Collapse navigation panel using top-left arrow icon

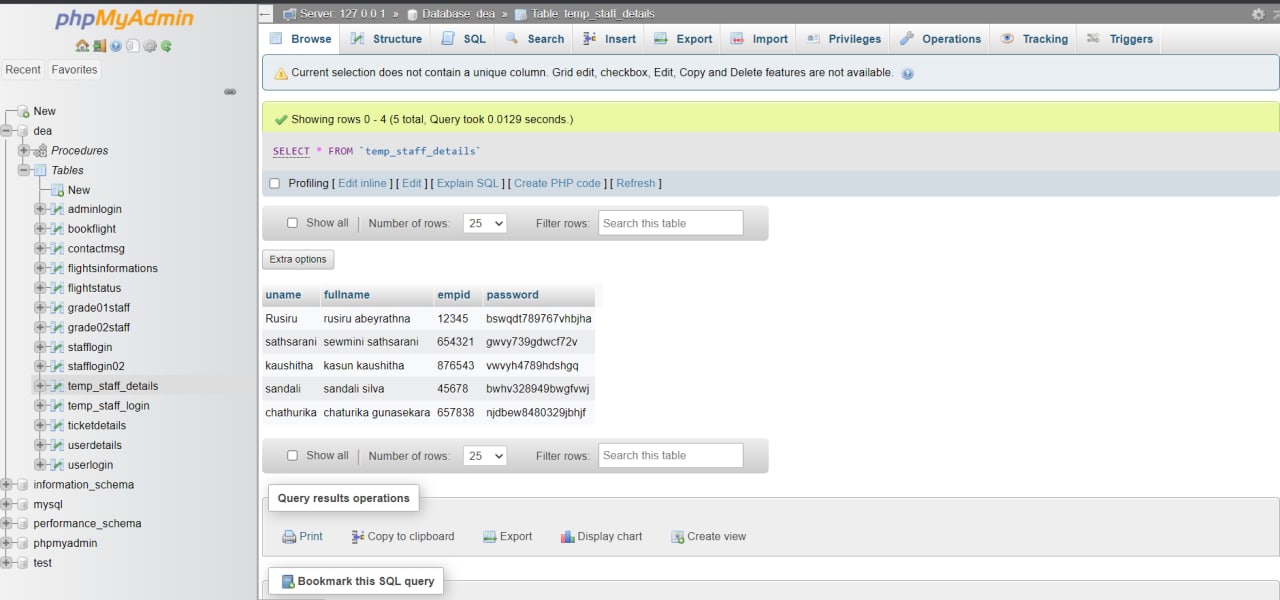pos(265,14)
